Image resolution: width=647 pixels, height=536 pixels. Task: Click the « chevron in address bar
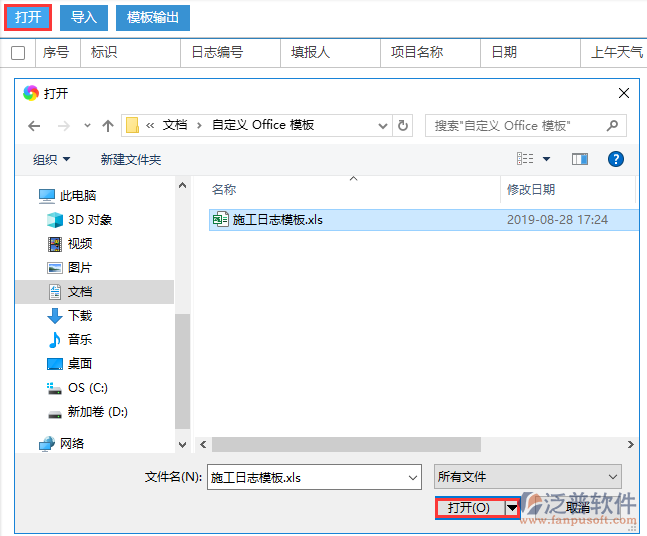pyautogui.click(x=150, y=125)
